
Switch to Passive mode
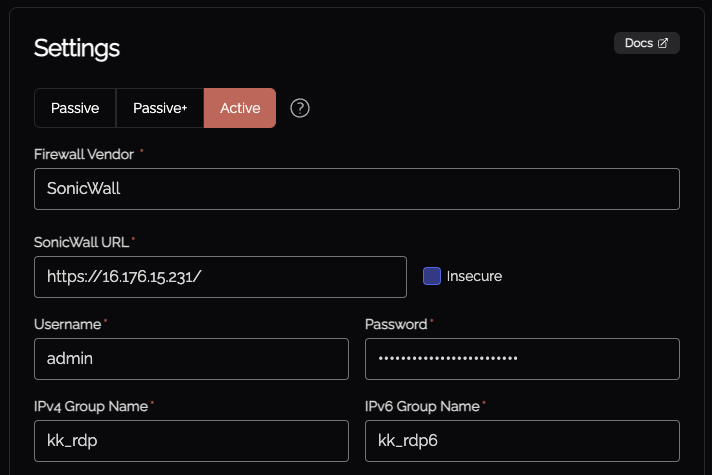tap(75, 108)
